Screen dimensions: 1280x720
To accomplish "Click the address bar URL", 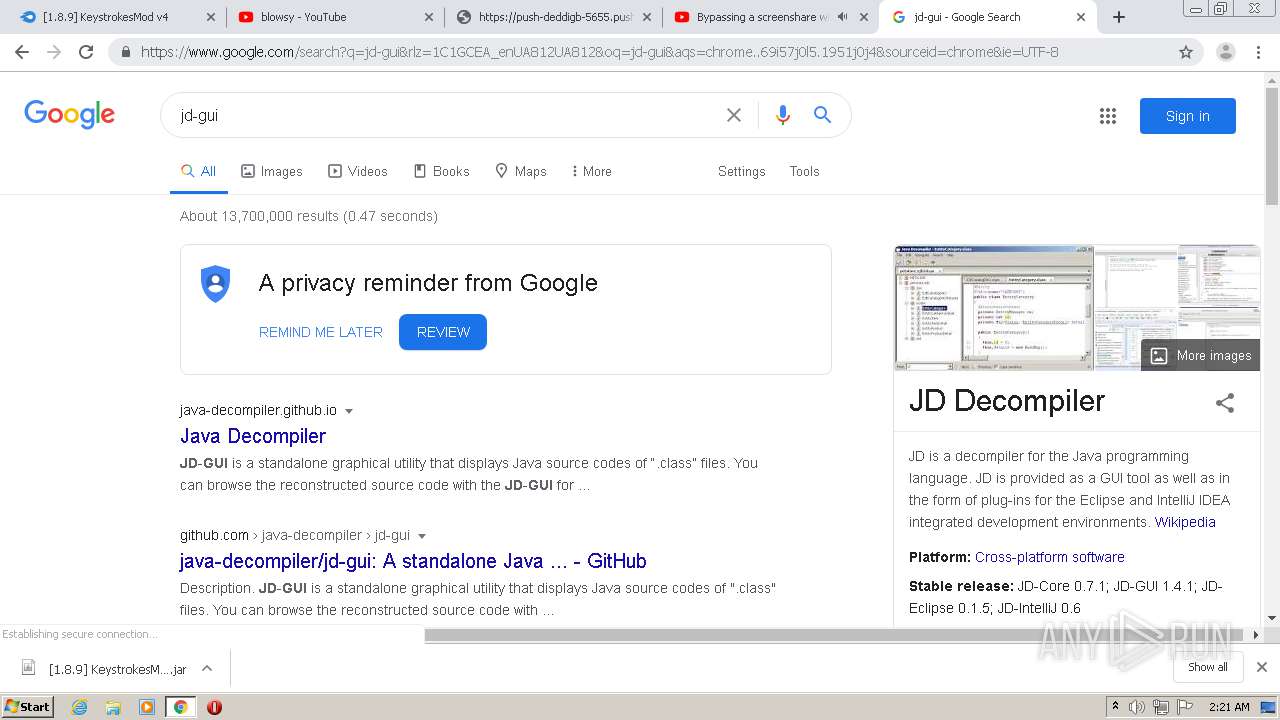I will point(600,52).
